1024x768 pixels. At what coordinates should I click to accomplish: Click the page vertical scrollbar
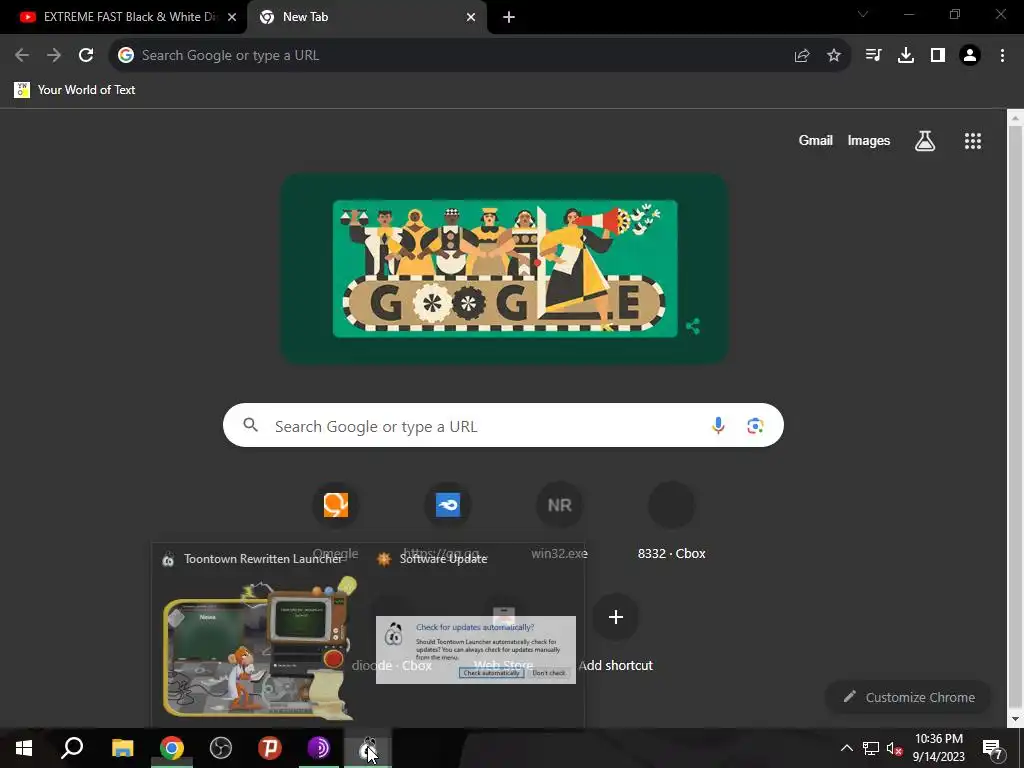point(1015,418)
